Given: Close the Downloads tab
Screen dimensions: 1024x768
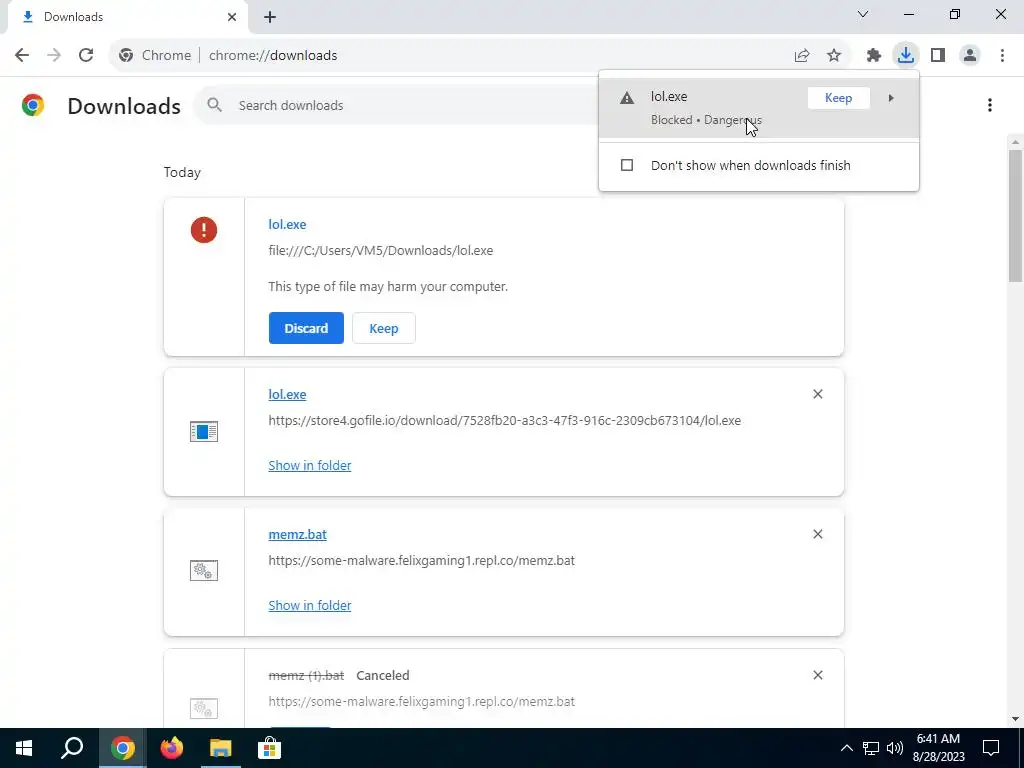Looking at the screenshot, I should 232,17.
